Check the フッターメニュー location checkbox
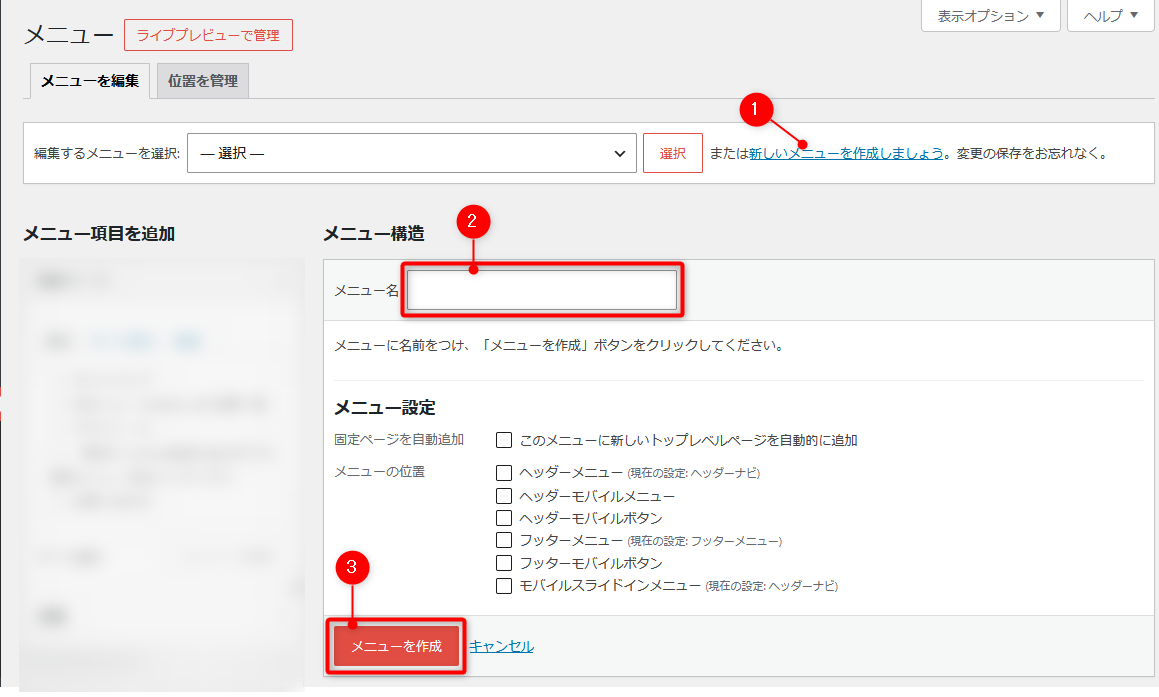 (504, 540)
